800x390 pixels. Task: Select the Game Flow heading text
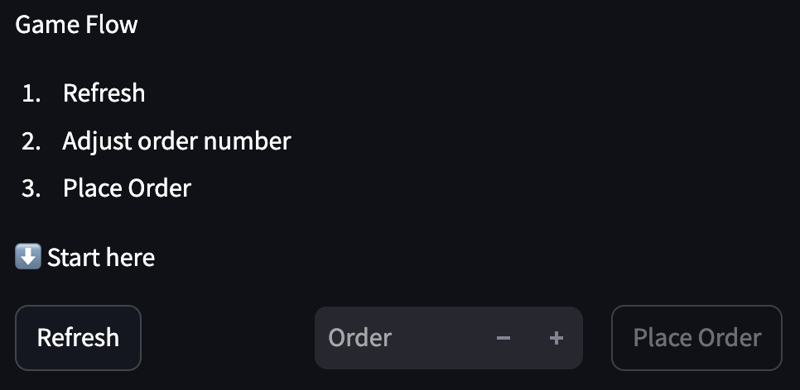[77, 25]
